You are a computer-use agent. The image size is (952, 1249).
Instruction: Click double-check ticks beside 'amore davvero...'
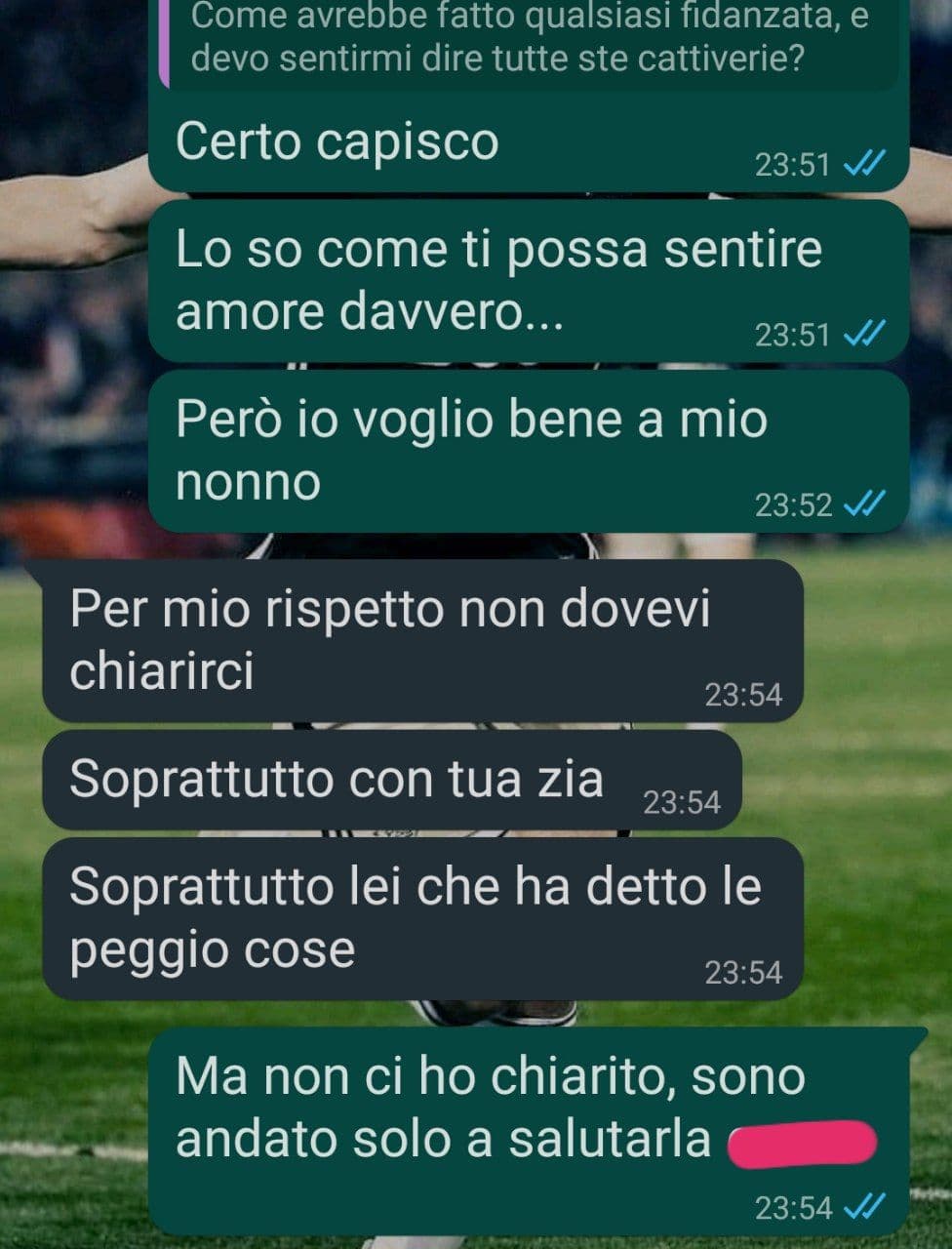864,335
